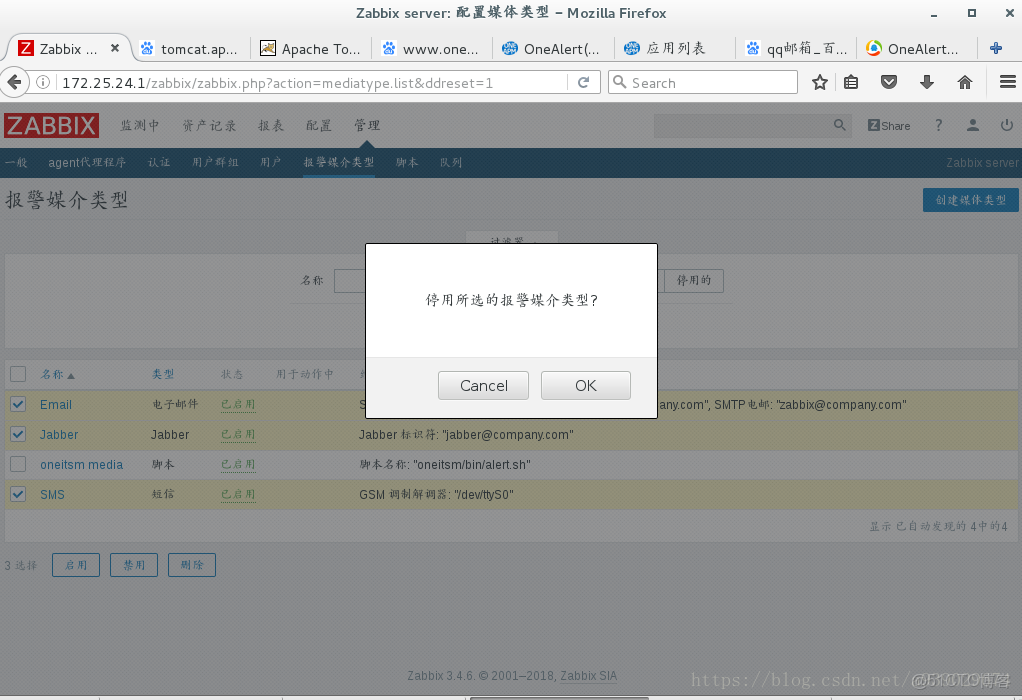
Task: Confirm disabling by clicking OK
Action: [585, 385]
